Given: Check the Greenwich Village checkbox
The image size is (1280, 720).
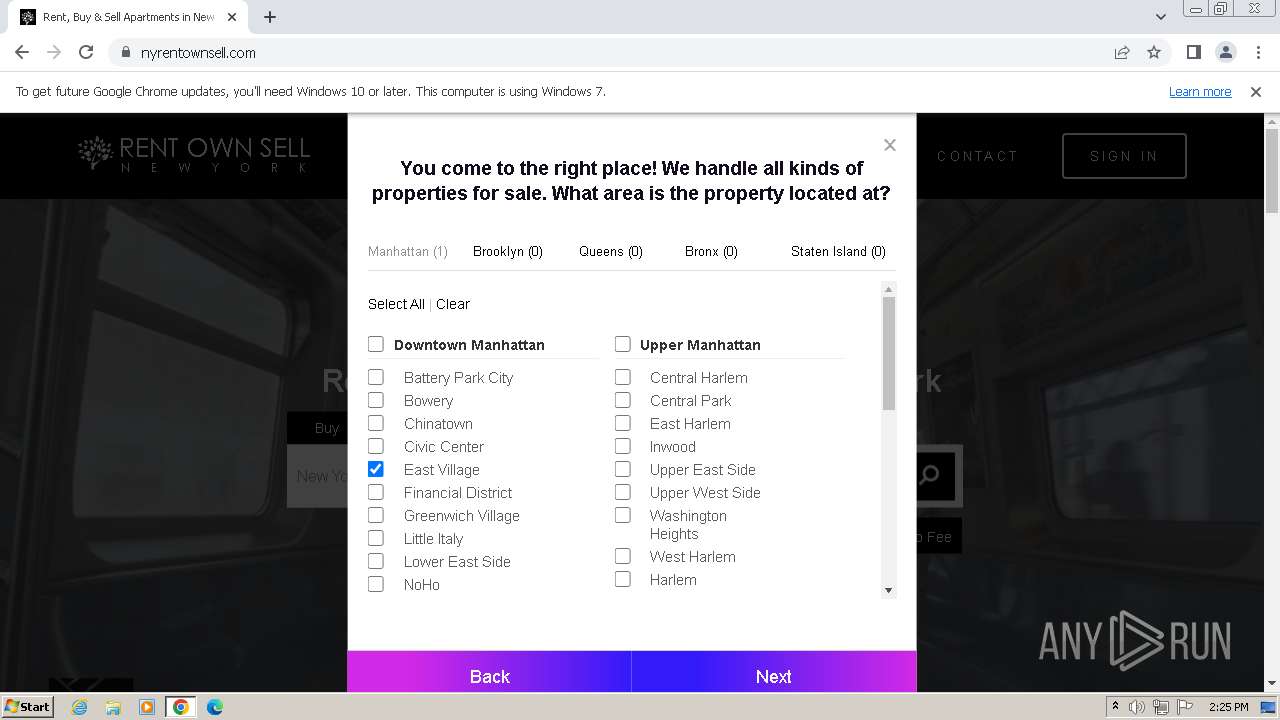Looking at the screenshot, I should coord(376,515).
